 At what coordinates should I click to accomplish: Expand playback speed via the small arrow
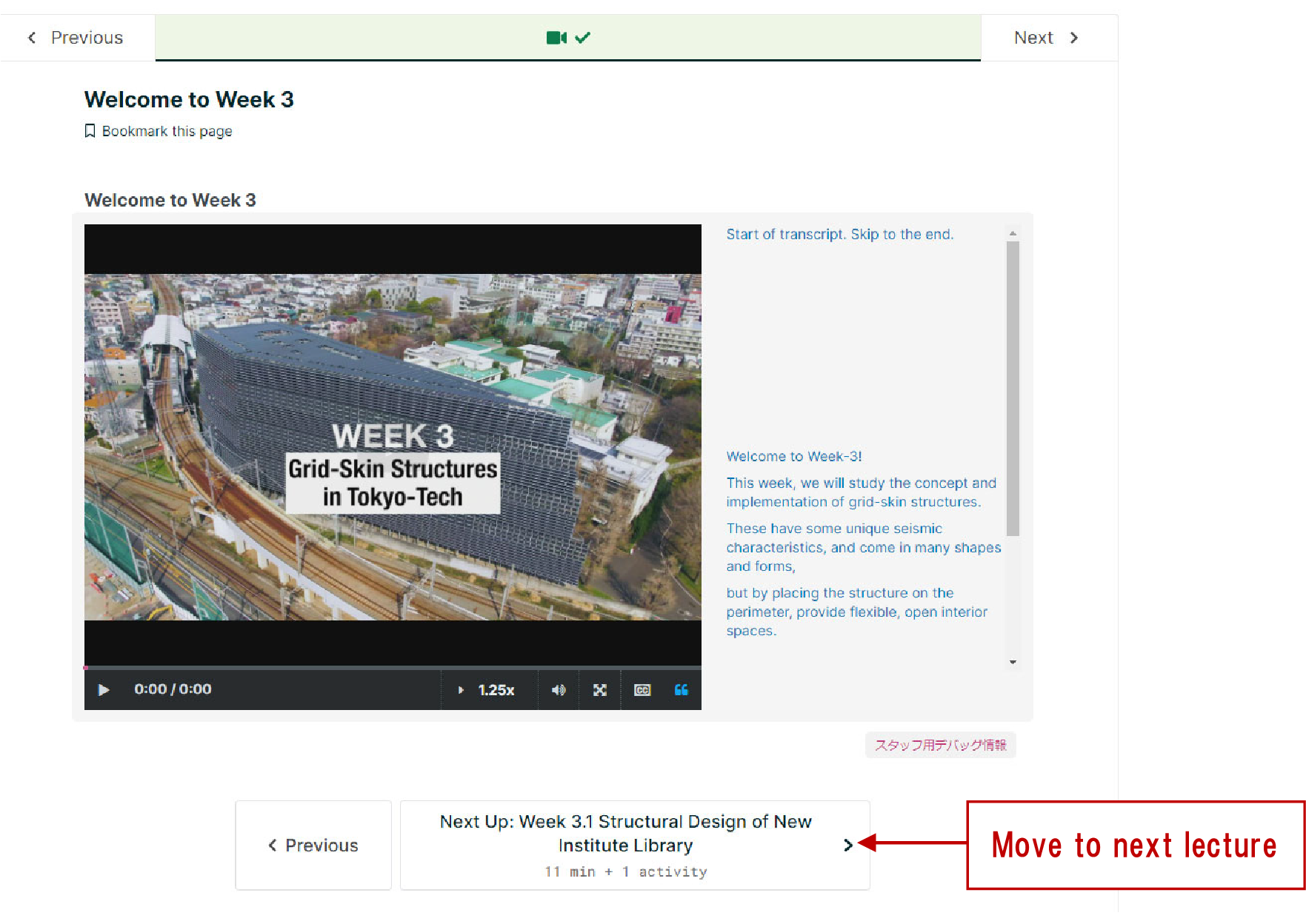pyautogui.click(x=461, y=690)
